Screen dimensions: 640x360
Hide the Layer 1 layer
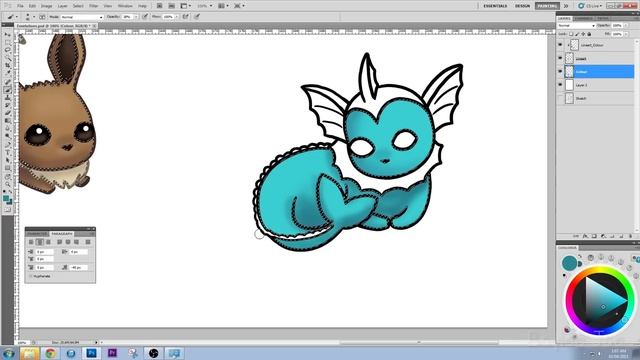(x=560, y=85)
